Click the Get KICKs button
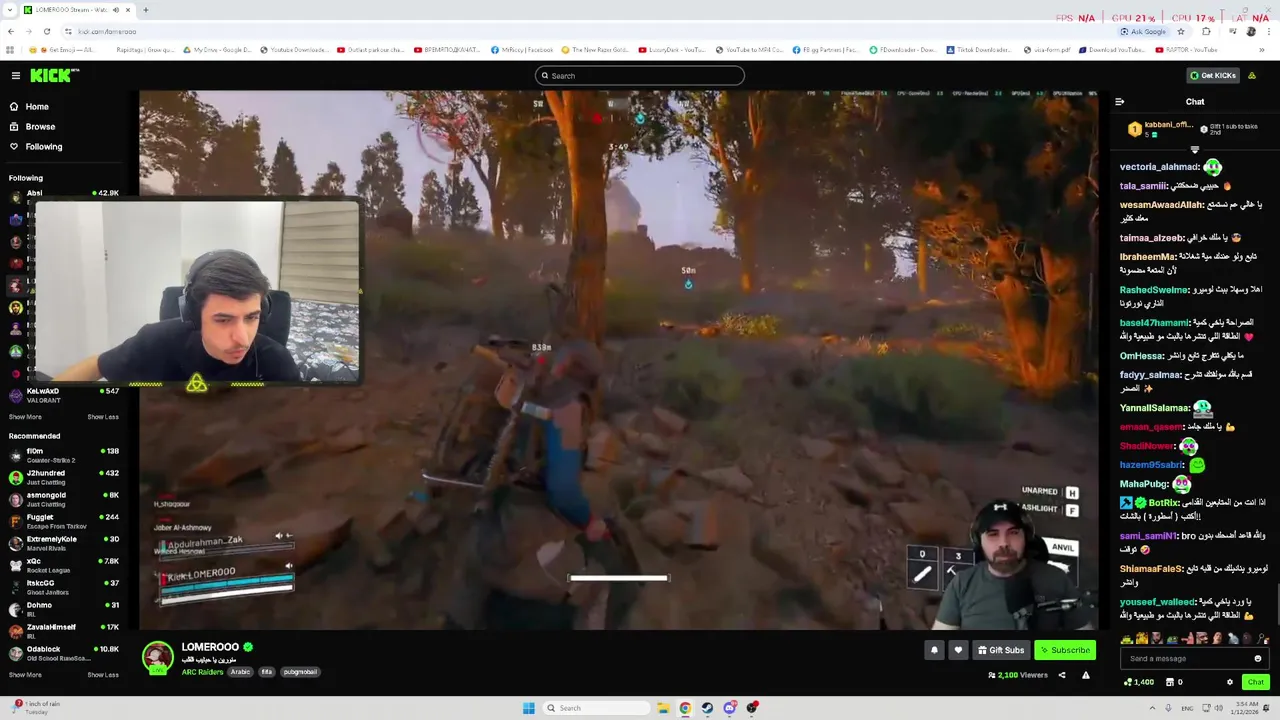This screenshot has width=1280, height=720. point(1213,75)
